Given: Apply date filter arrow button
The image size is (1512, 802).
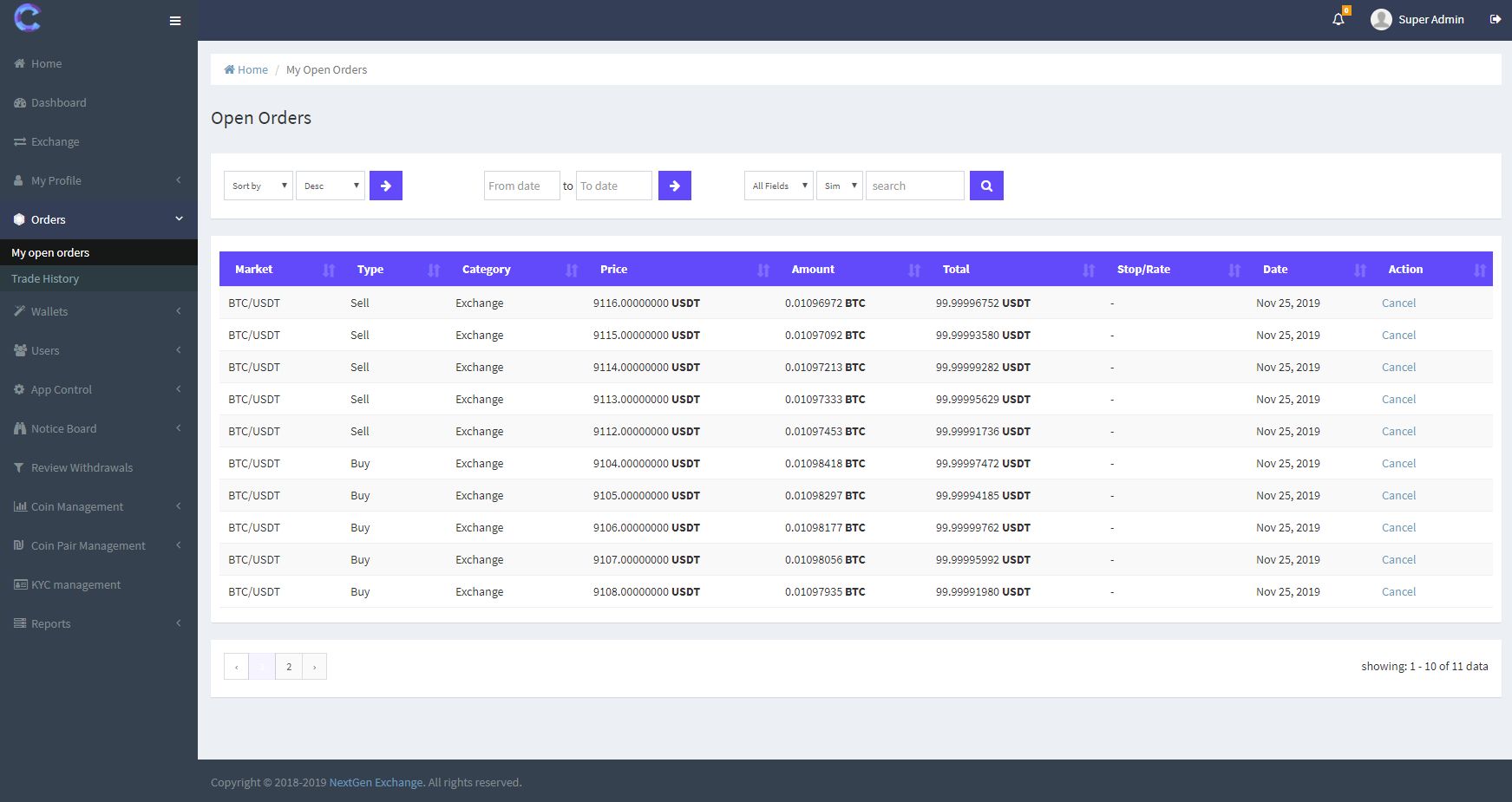Looking at the screenshot, I should pyautogui.click(x=674, y=186).
